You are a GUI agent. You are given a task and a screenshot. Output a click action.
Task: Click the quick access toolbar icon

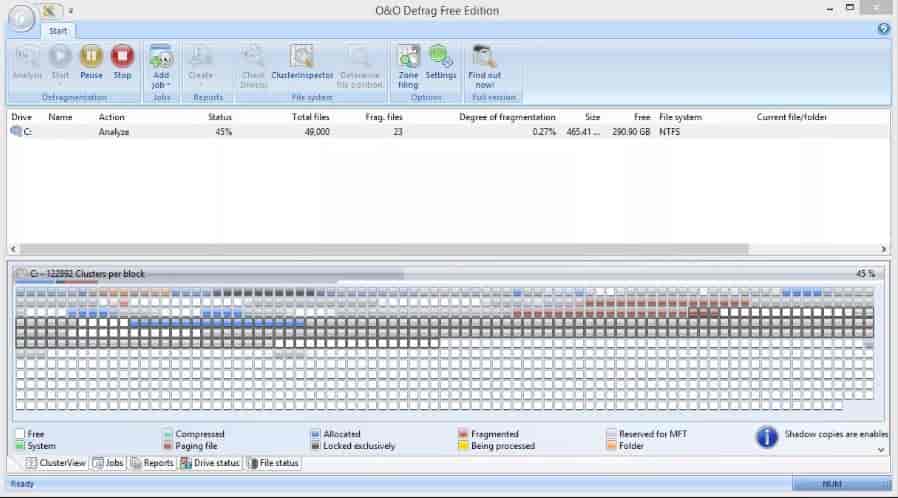pos(51,10)
